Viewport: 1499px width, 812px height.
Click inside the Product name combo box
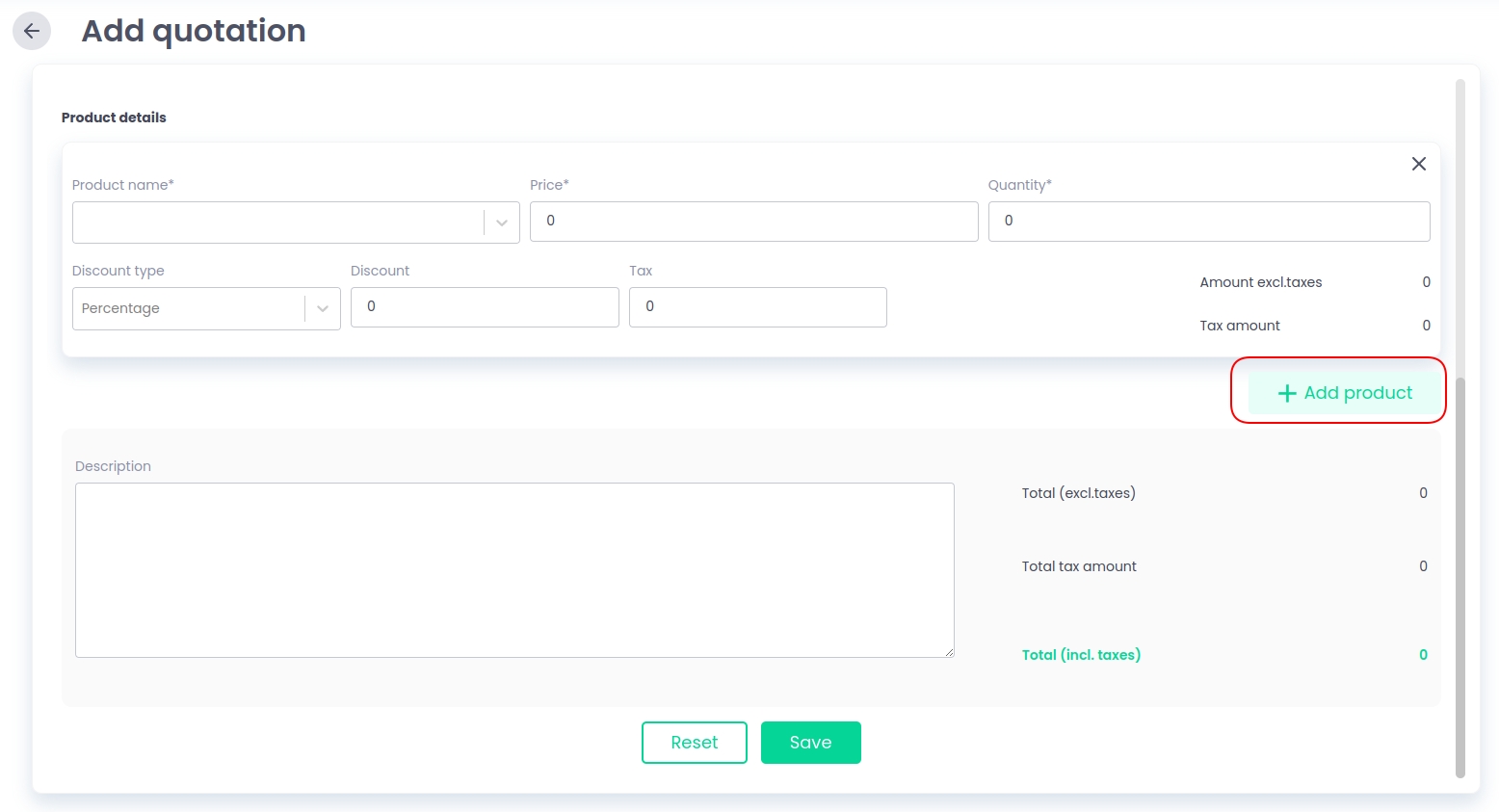277,223
